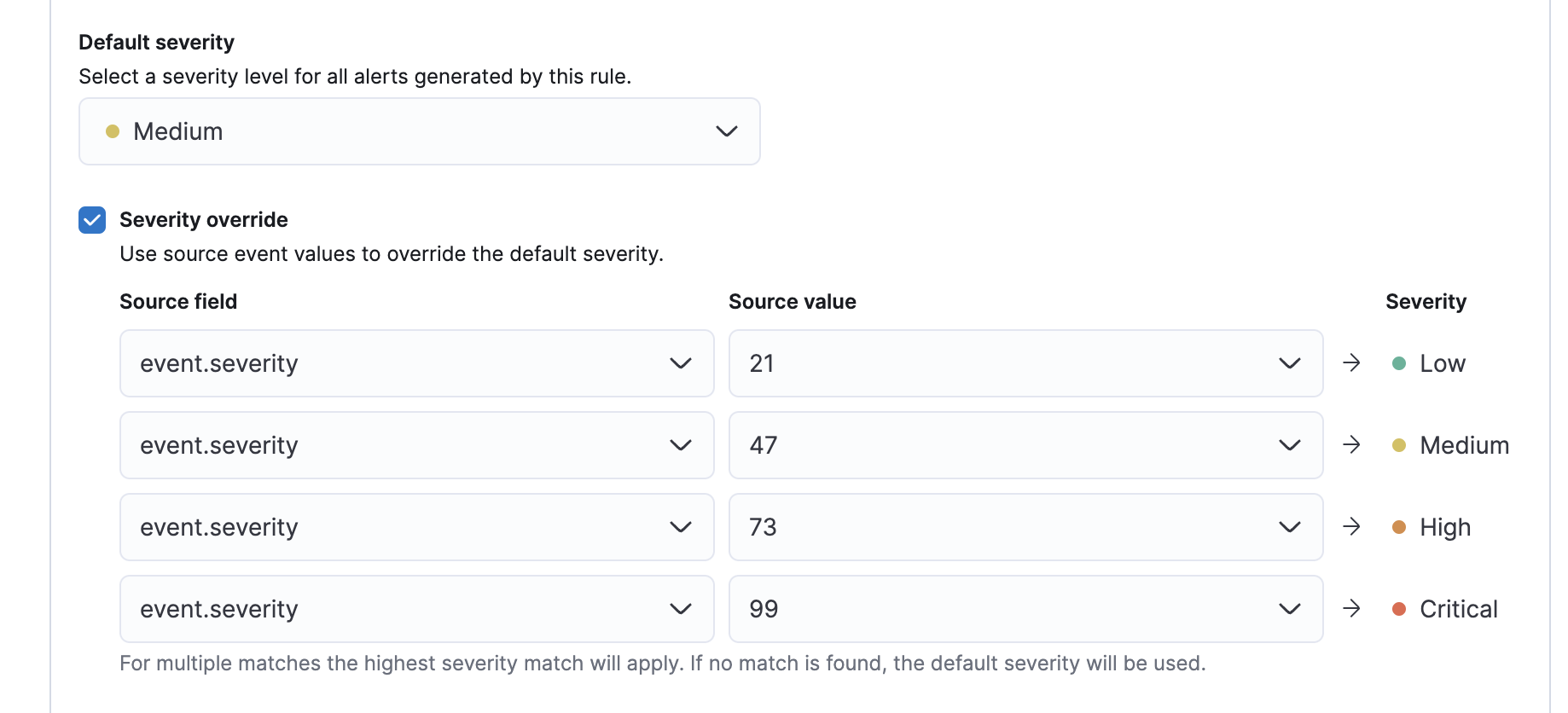Click the red Critical severity dot
1568x713 pixels.
pyautogui.click(x=1398, y=608)
